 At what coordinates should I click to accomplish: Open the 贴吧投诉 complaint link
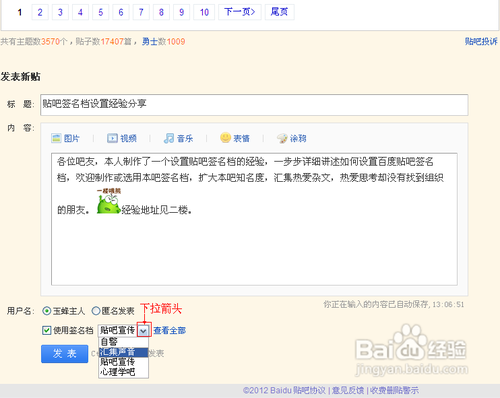point(481,41)
